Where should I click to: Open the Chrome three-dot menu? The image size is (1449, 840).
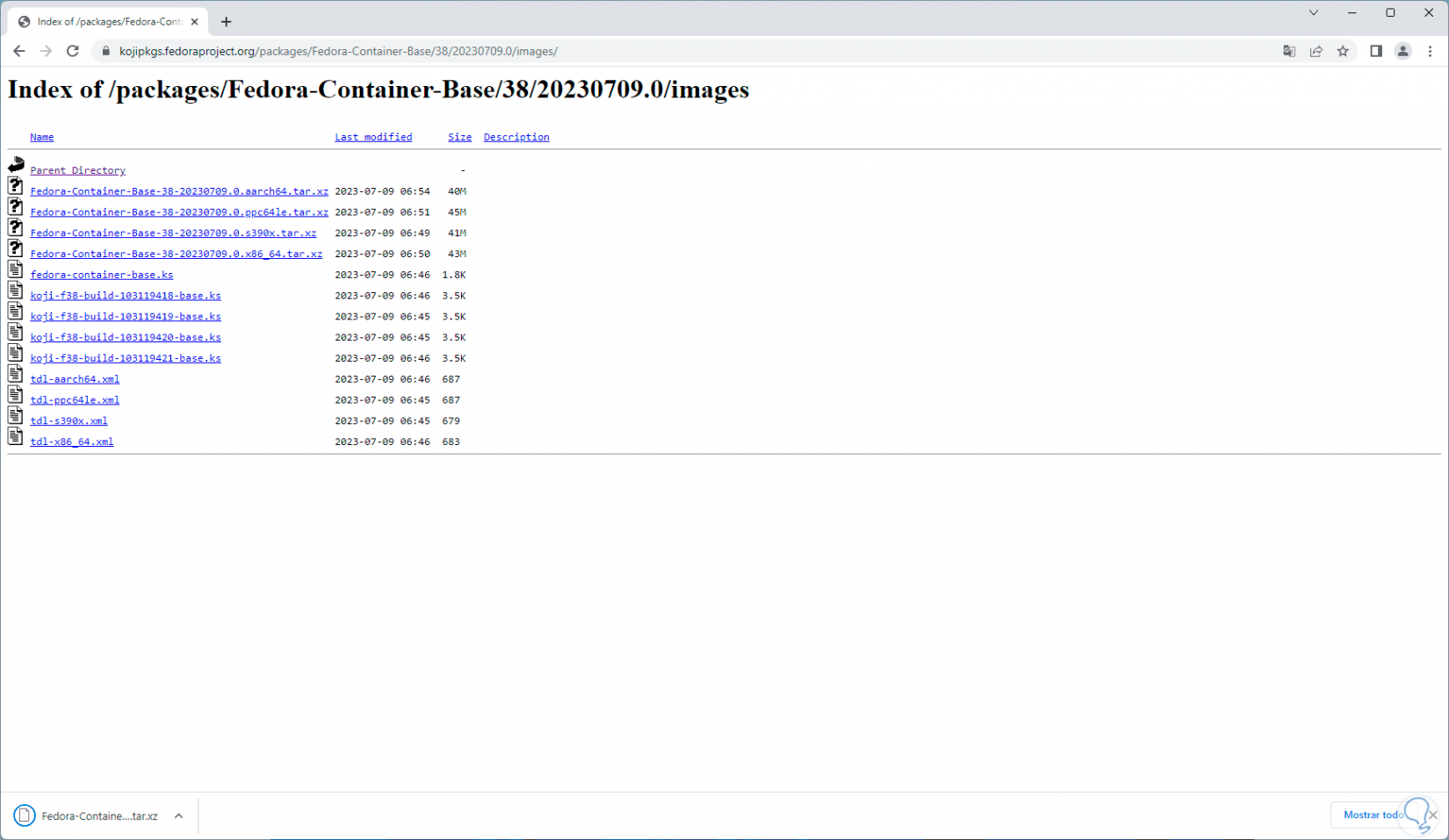pos(1430,51)
